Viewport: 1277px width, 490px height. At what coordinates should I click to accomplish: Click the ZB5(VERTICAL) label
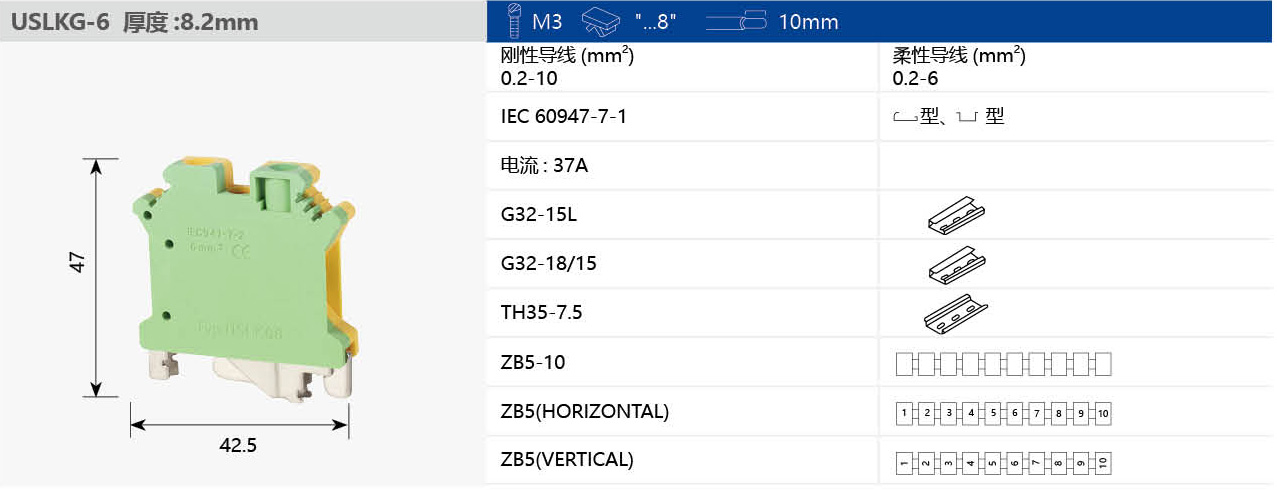[x=567, y=460]
